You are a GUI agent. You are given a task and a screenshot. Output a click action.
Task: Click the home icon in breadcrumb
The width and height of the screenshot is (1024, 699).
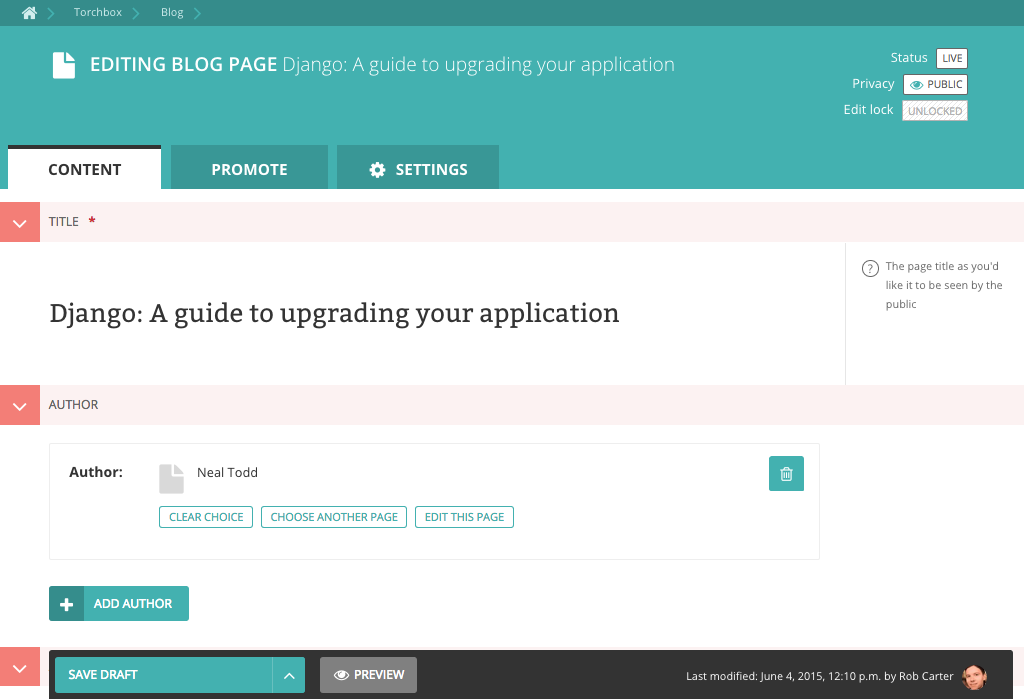click(x=29, y=13)
